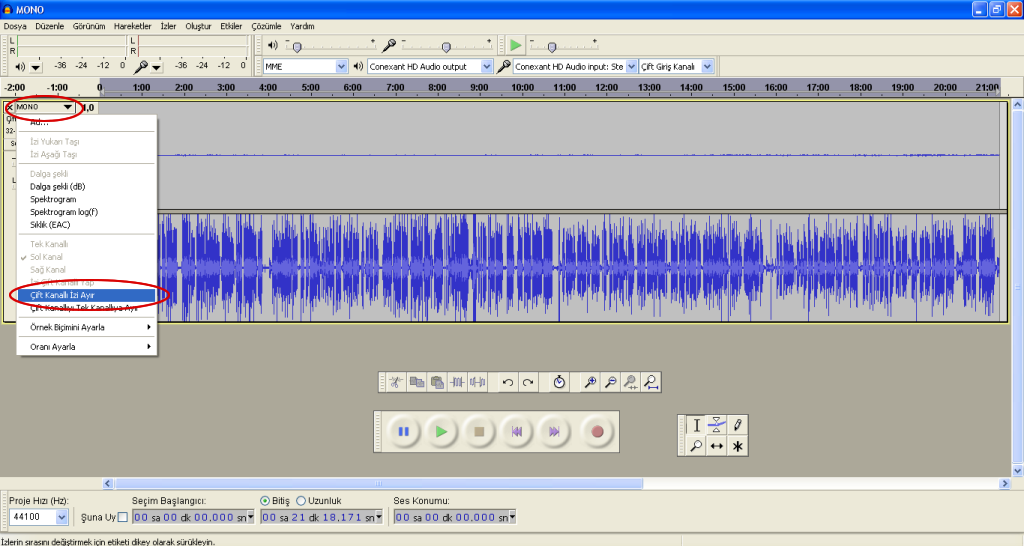Select the Envelope tool
The image size is (1024, 546).
[x=716, y=425]
